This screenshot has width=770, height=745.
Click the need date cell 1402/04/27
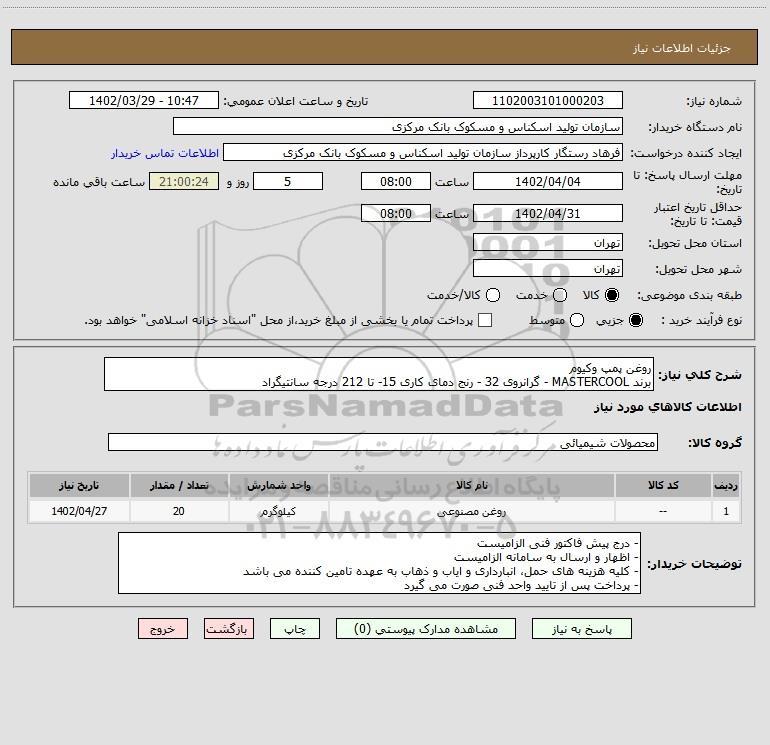(79, 511)
